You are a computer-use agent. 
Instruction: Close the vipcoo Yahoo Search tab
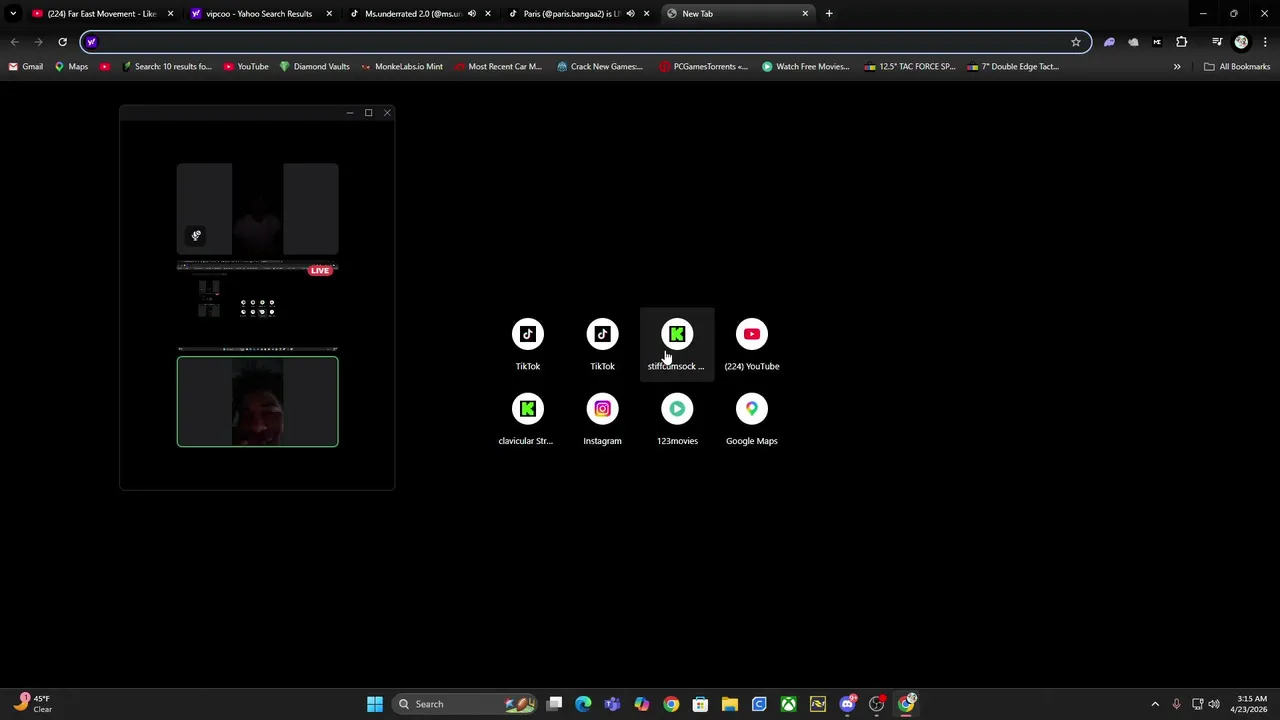(x=329, y=14)
